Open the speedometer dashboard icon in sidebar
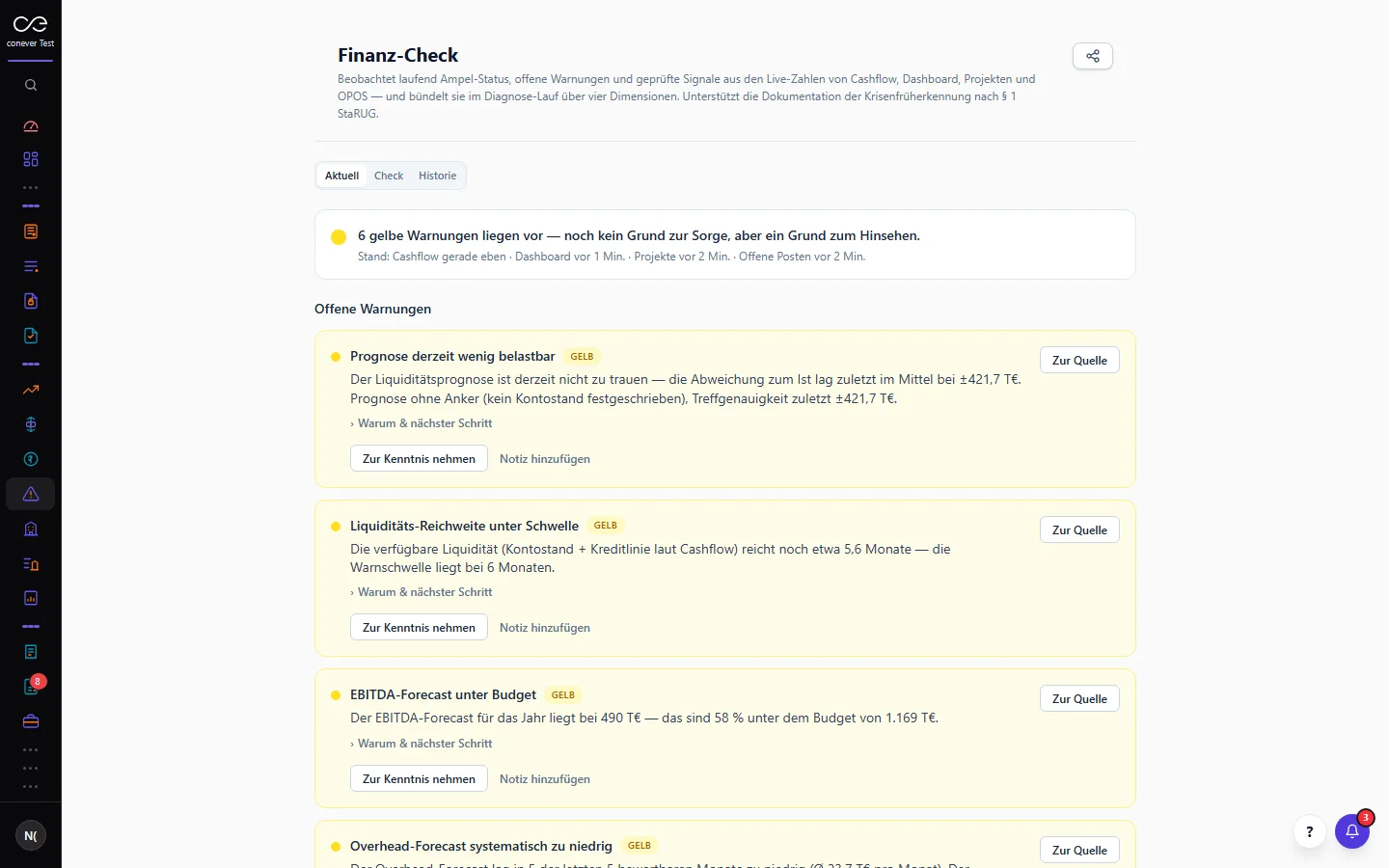Viewport: 1389px width, 868px height. tap(31, 126)
